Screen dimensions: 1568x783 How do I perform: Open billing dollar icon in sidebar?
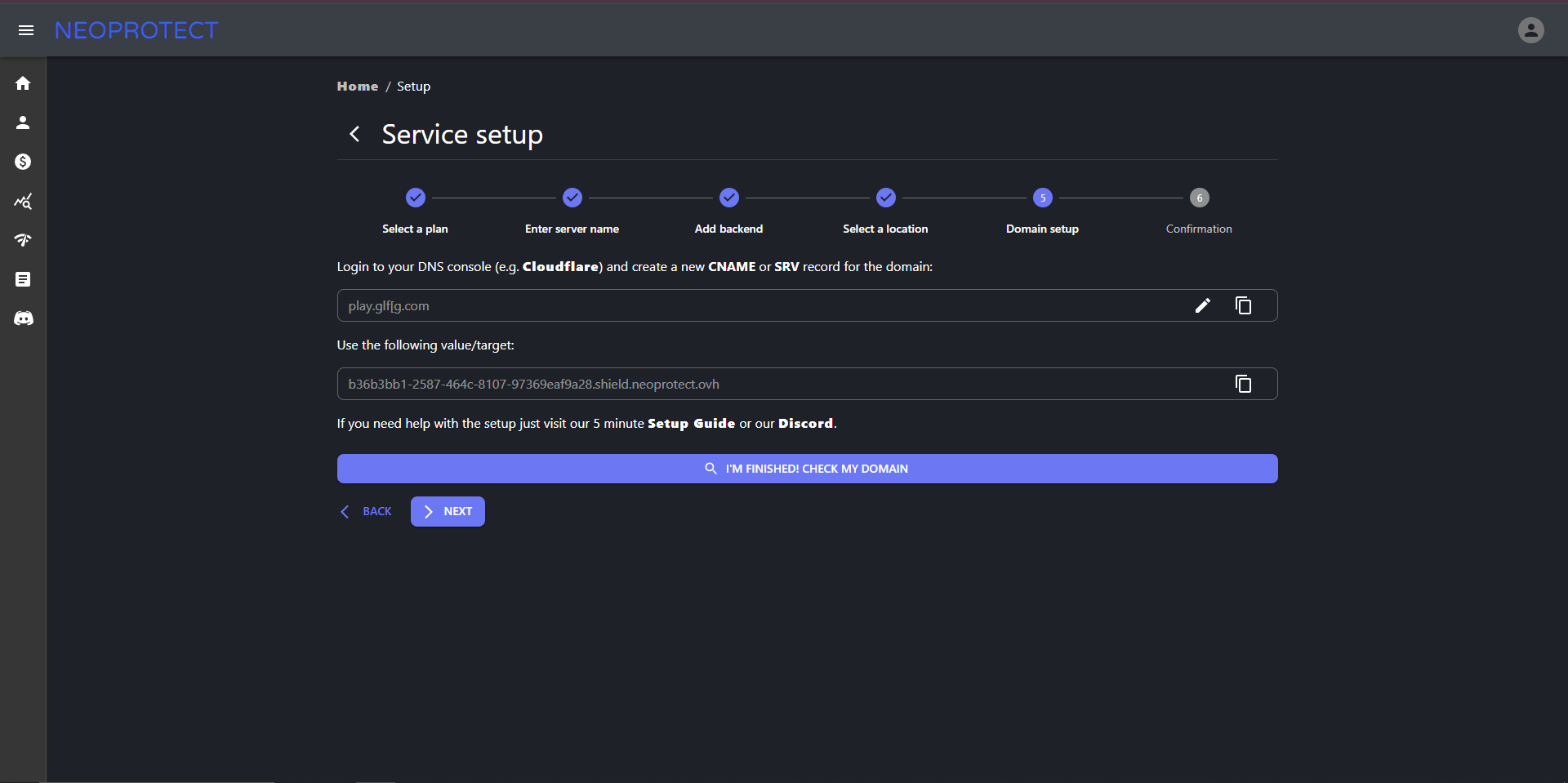[x=23, y=162]
